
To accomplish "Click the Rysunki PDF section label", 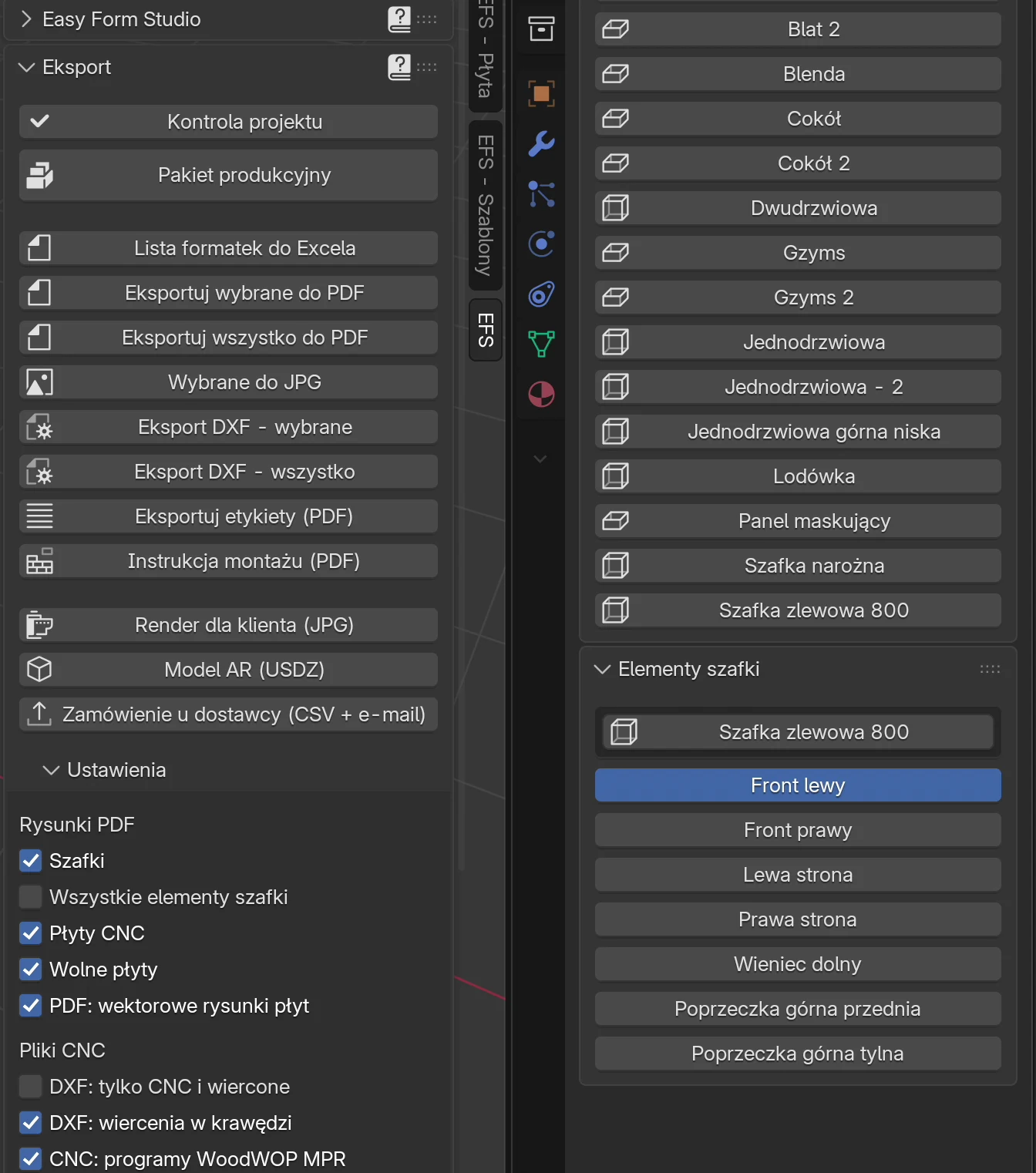I will click(77, 825).
